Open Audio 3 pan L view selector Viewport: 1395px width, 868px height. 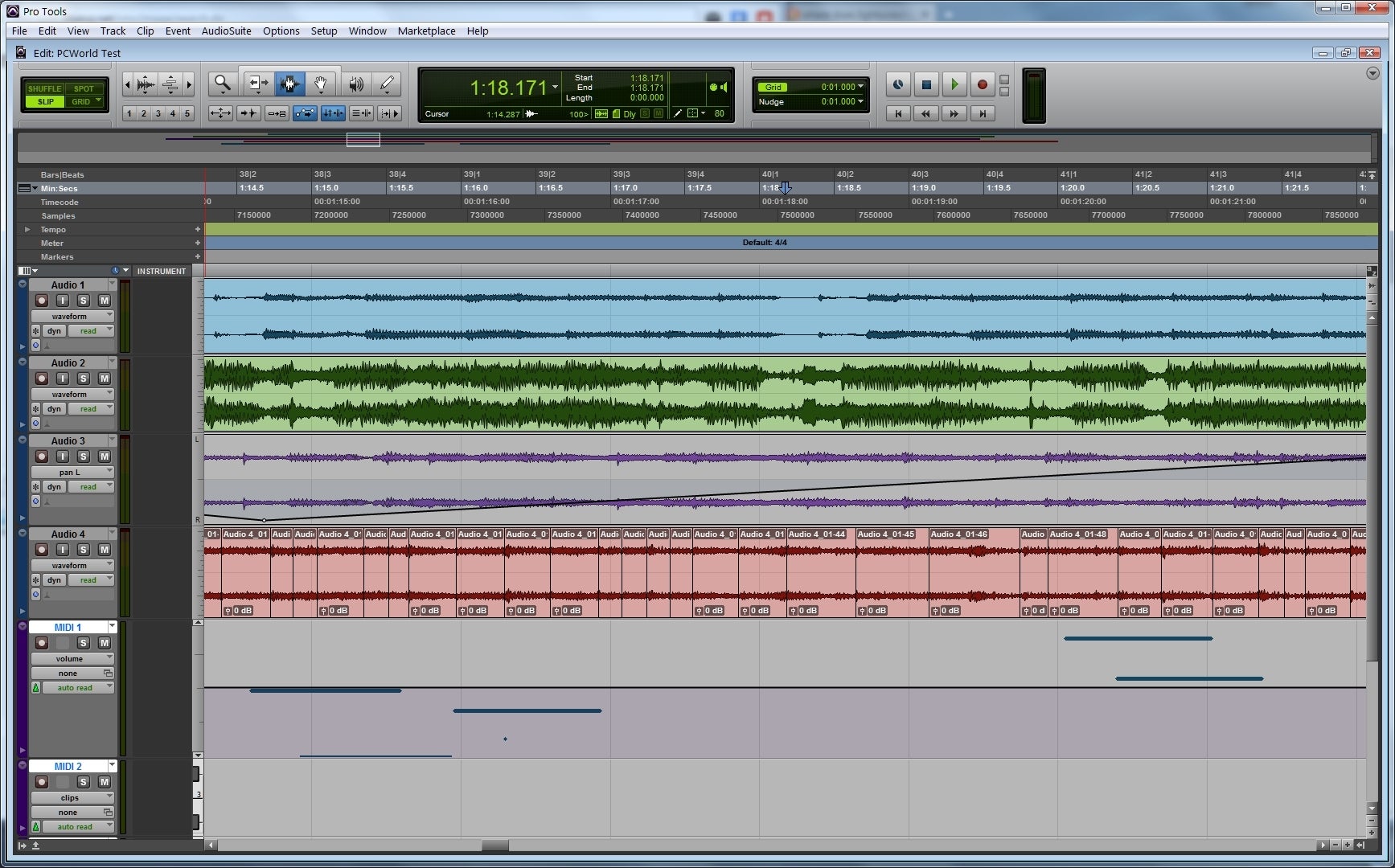pos(72,472)
